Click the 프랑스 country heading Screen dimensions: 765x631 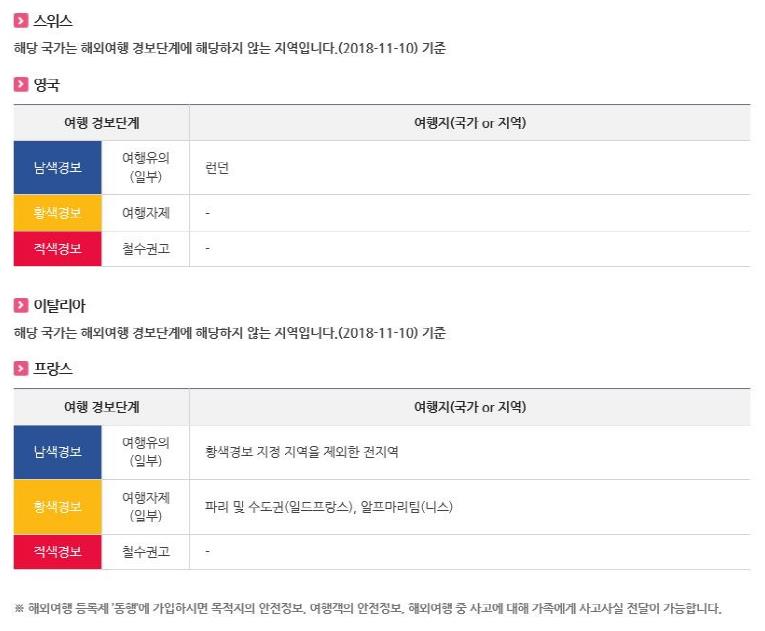pyautogui.click(x=53, y=369)
